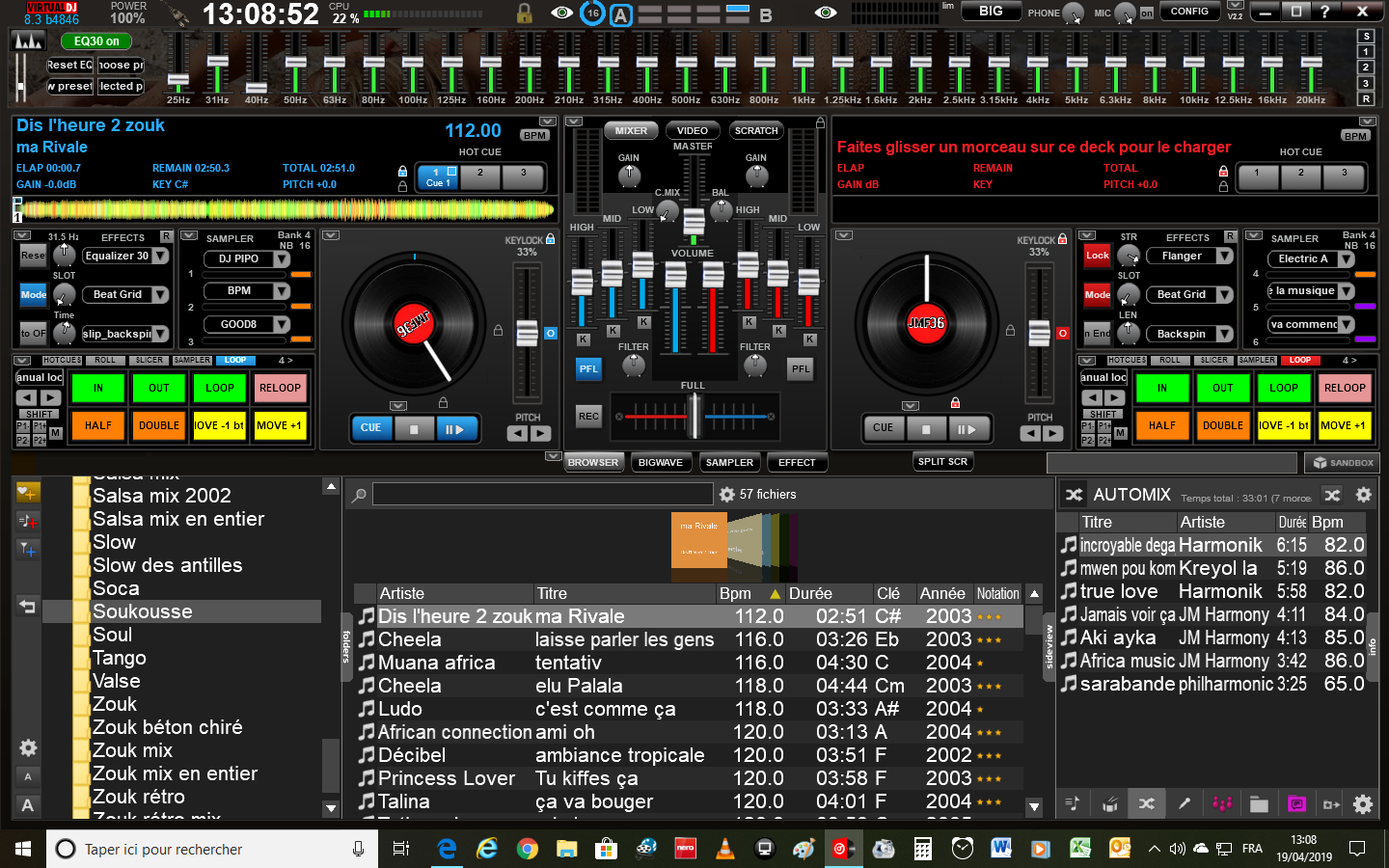Select left deck HOTCUES pad mode
1389x868 pixels.
pyautogui.click(x=63, y=361)
